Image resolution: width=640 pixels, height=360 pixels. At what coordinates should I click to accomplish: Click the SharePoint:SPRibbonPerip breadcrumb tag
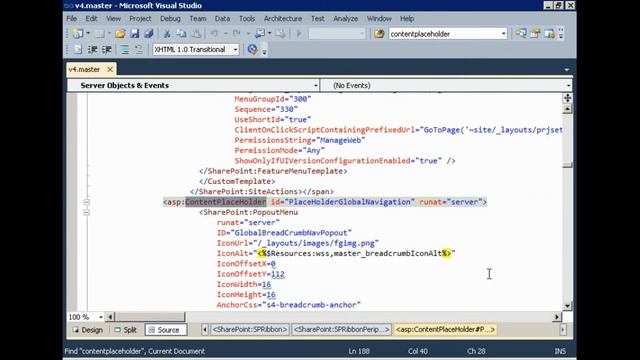341,329
